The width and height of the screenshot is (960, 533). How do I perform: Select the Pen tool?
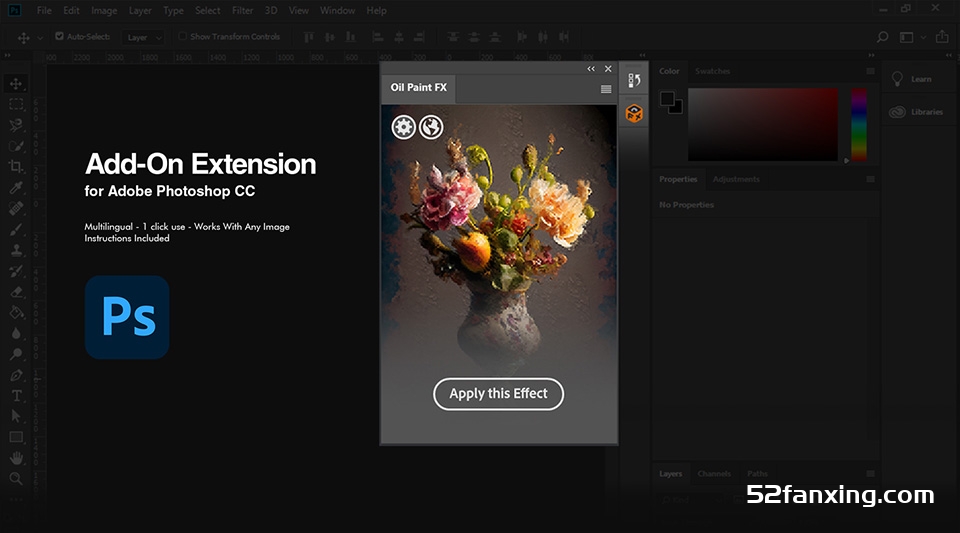(16, 375)
